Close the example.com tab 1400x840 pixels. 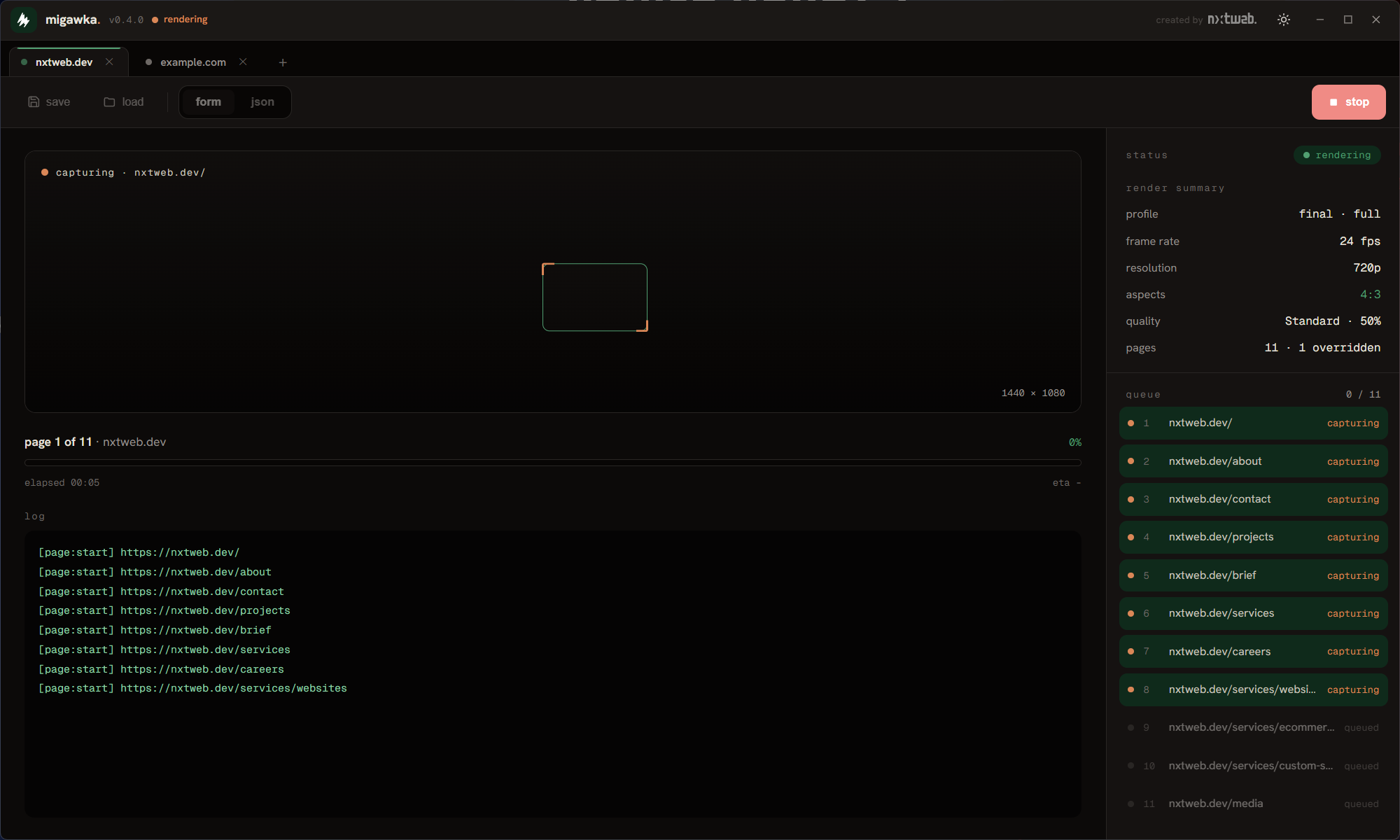pyautogui.click(x=243, y=62)
